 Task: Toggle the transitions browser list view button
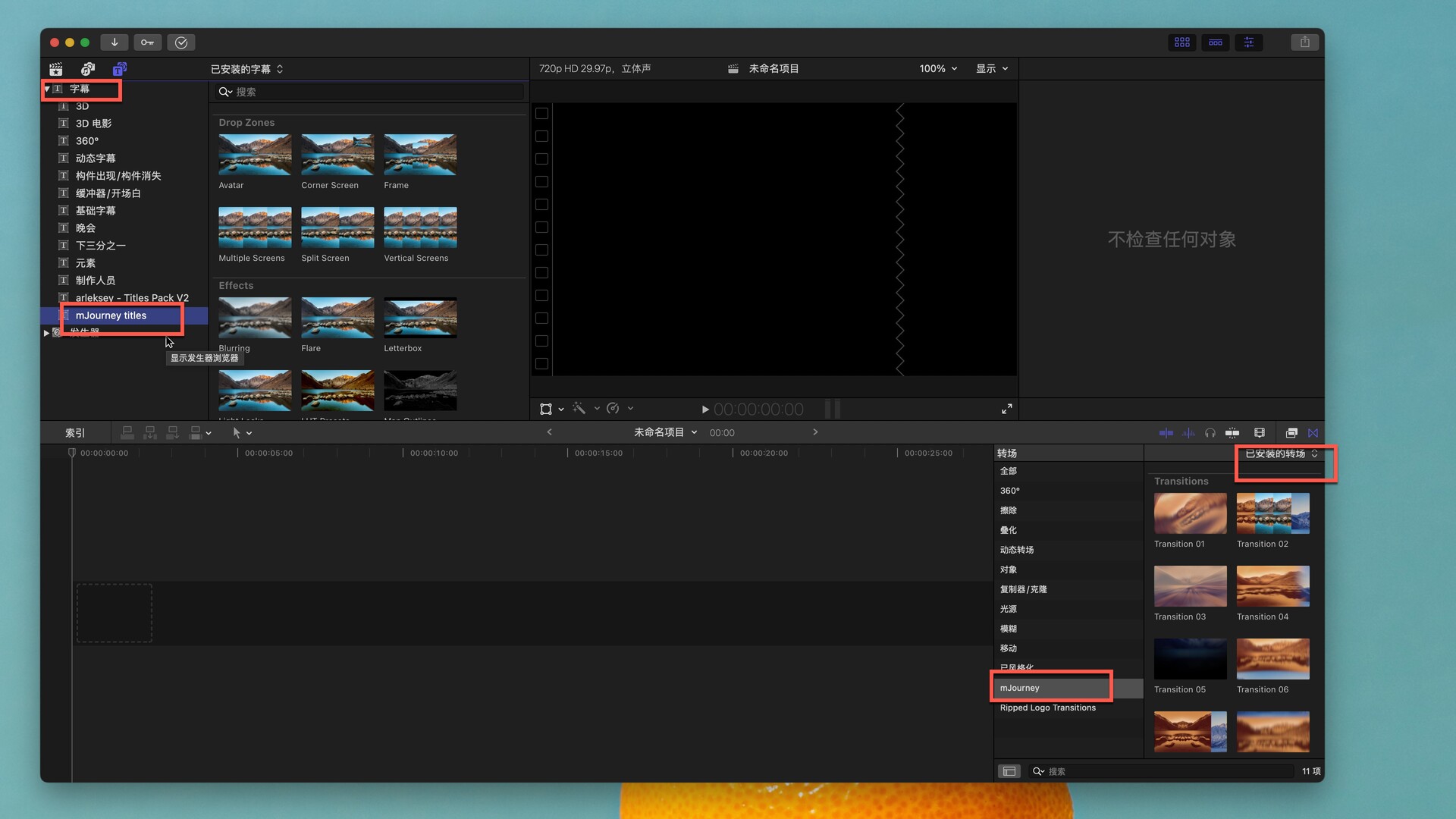pos(1009,771)
